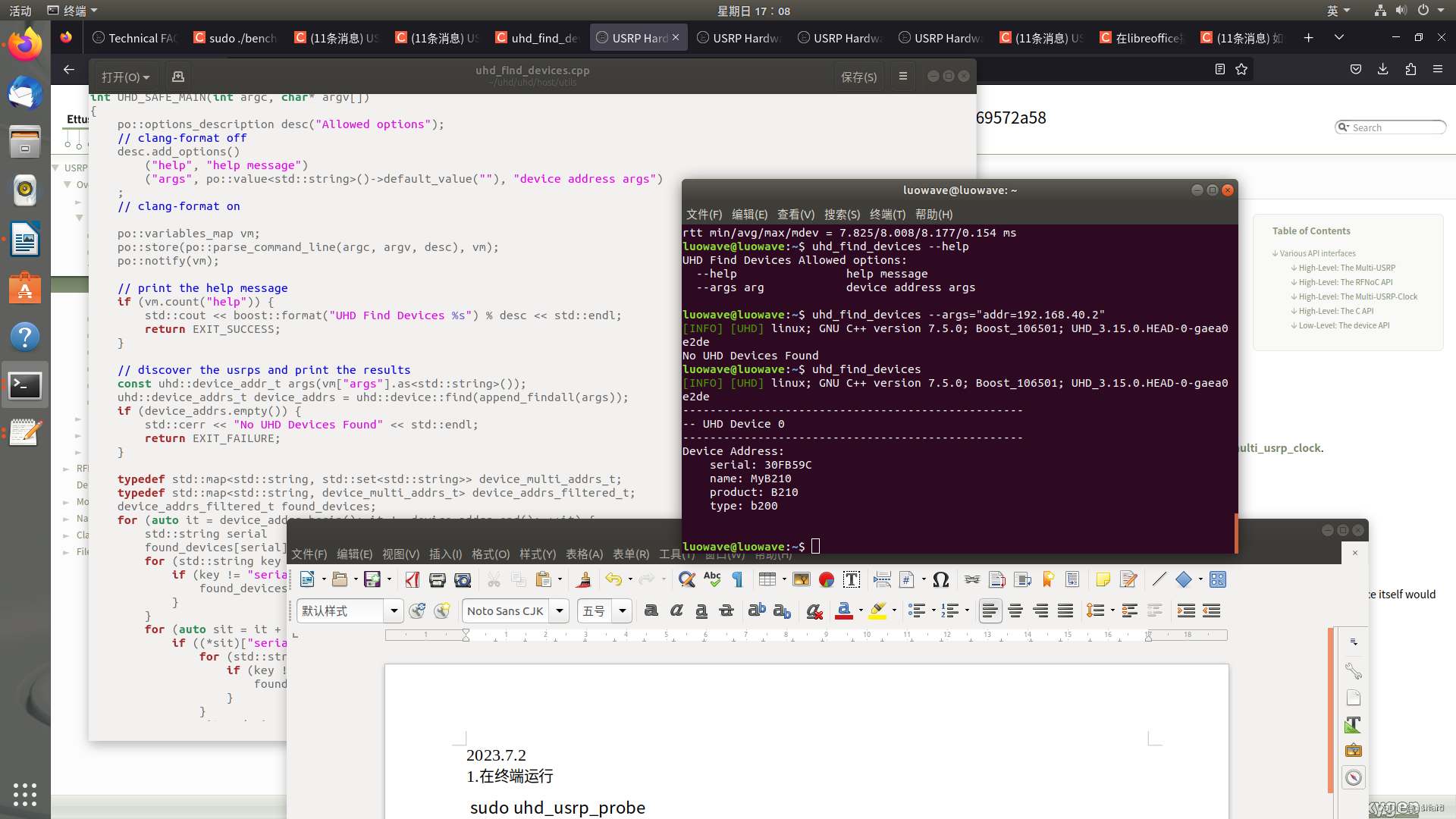Enable the unordered bullet list

click(x=915, y=610)
